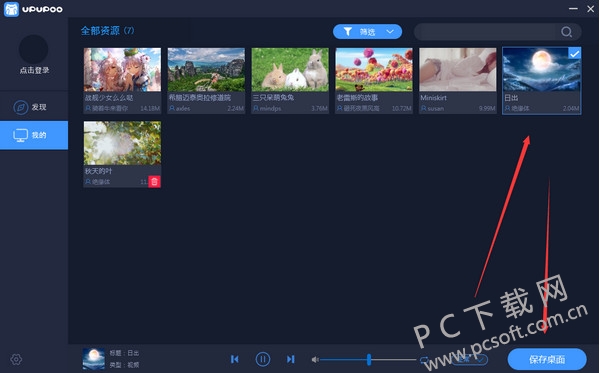This screenshot has width=600, height=373.
Task: Click the upupoo logo icon
Action: [11, 9]
